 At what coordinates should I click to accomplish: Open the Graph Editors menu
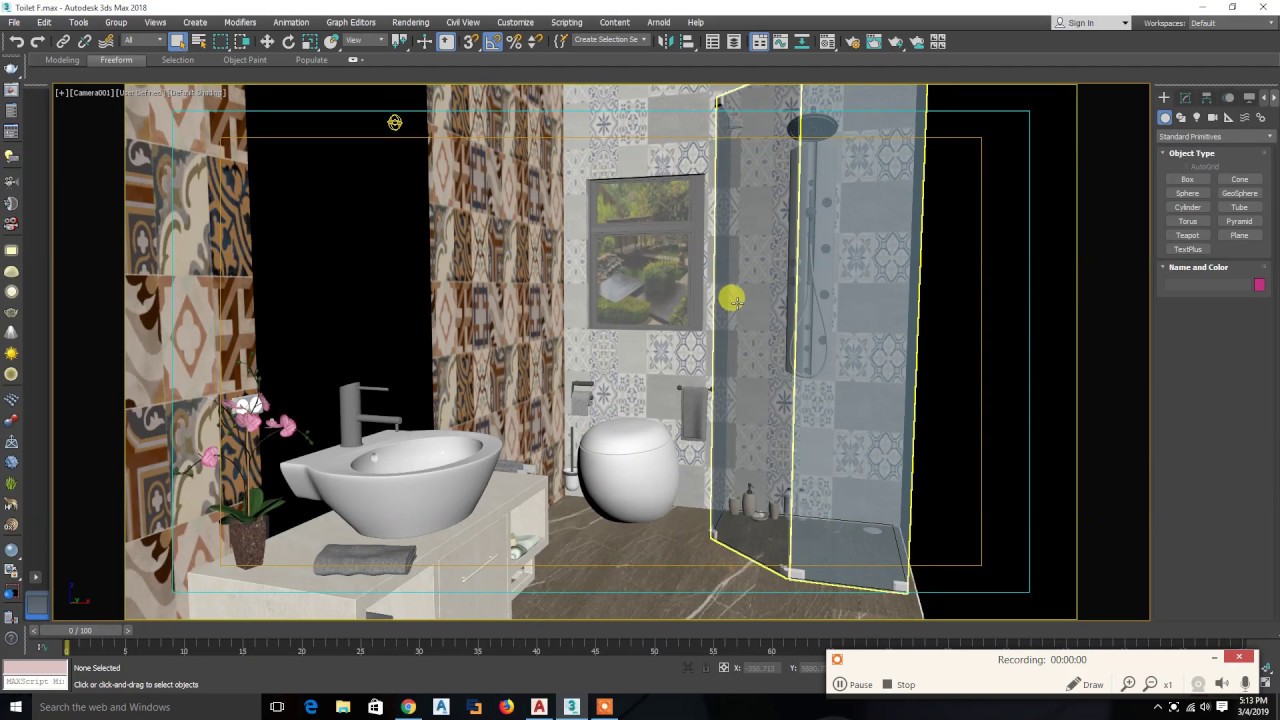(351, 22)
